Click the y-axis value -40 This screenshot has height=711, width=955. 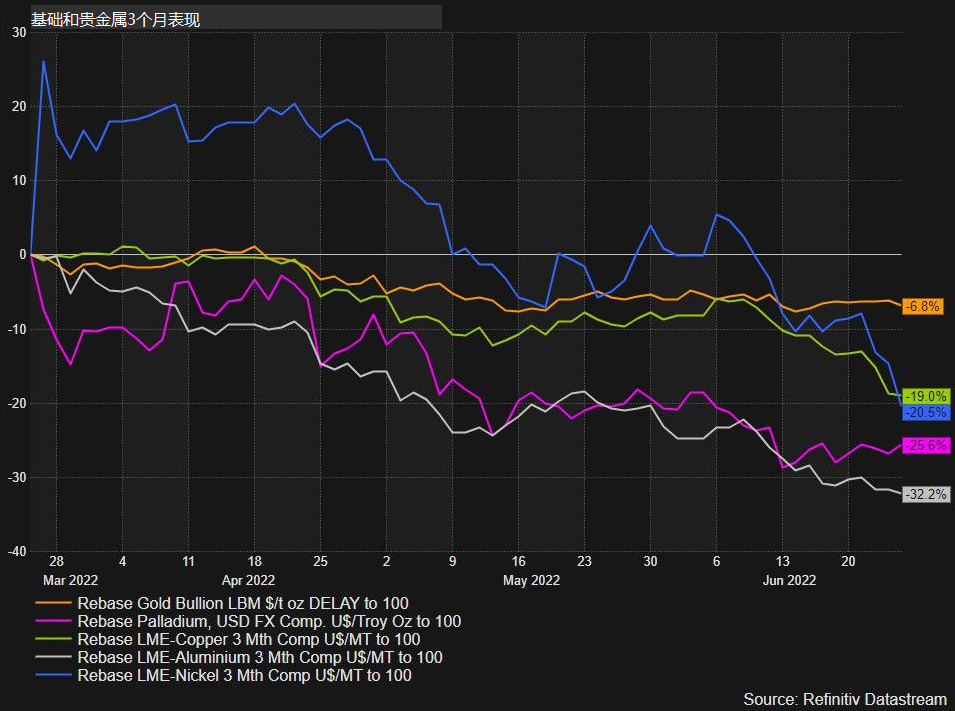[x=17, y=551]
